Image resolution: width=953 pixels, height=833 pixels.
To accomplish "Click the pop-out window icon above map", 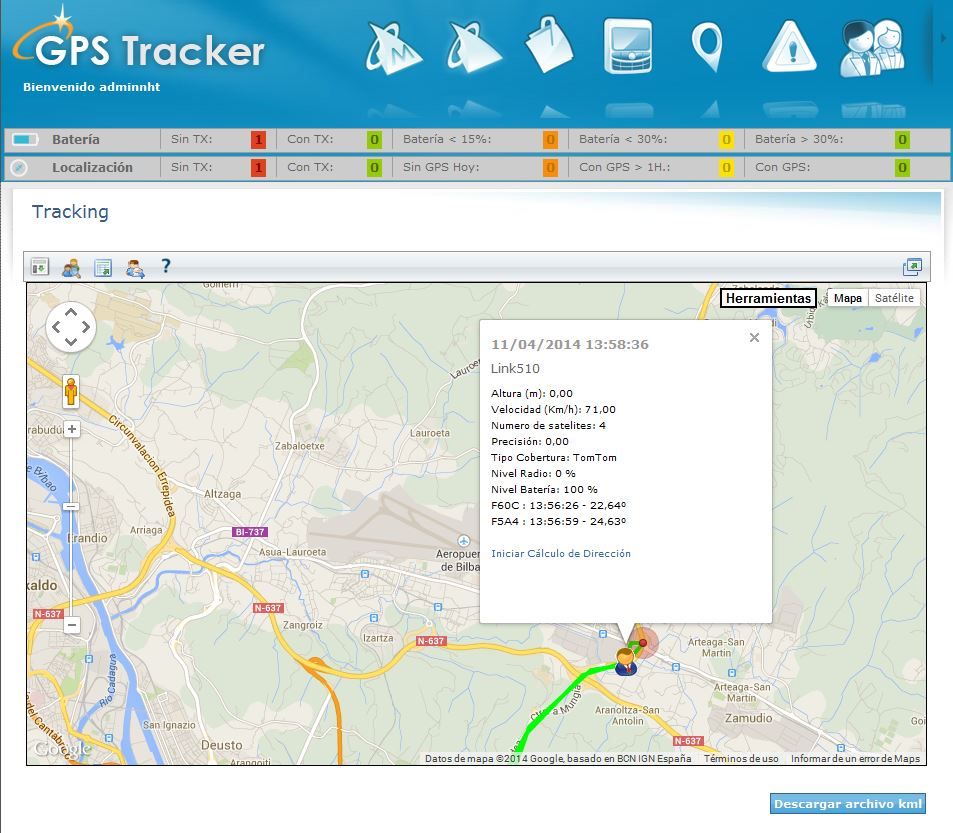I will (911, 267).
